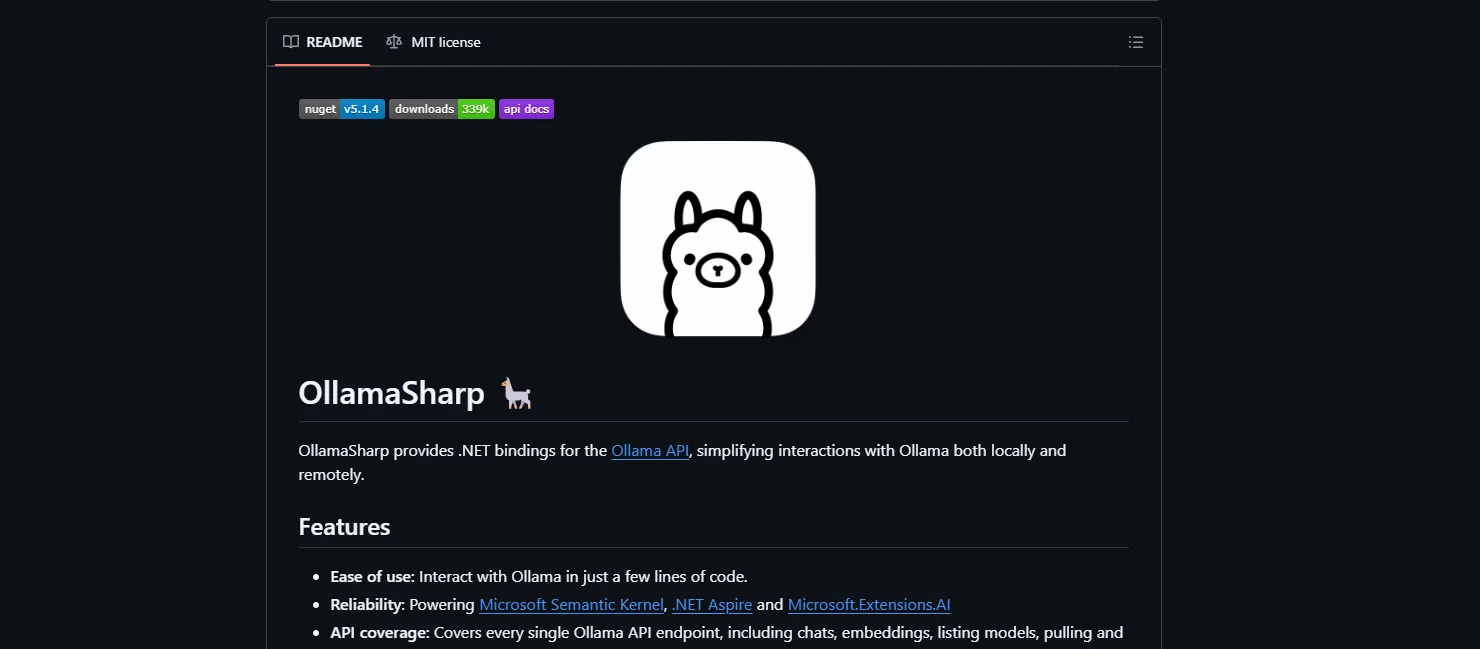Click the llama emoji beside OllamaSharp title
Screen dimensions: 1480x649
pos(517,393)
